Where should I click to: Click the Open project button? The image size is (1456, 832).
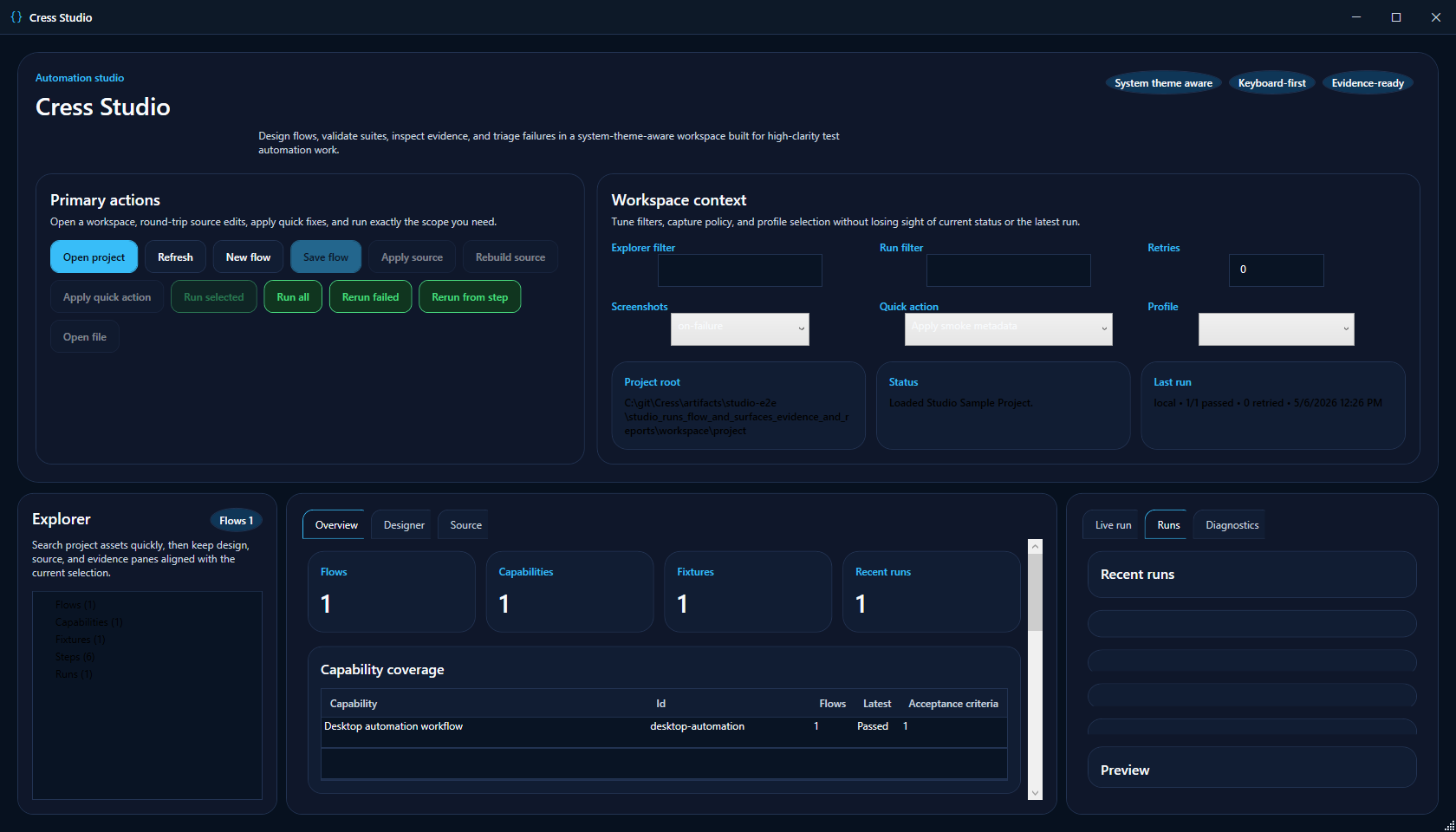94,257
